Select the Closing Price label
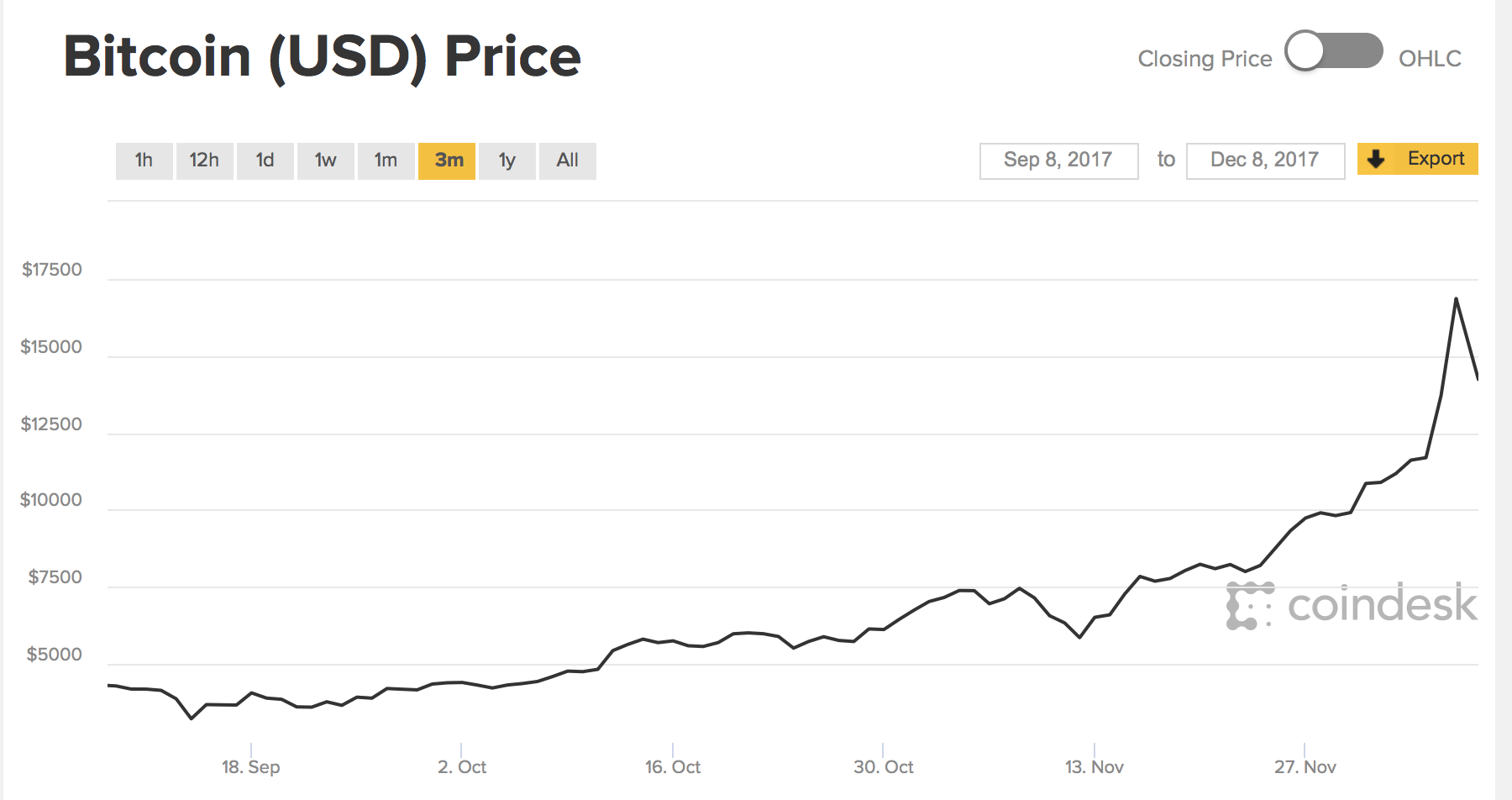Screen dimensions: 1512x800 click(x=1205, y=59)
